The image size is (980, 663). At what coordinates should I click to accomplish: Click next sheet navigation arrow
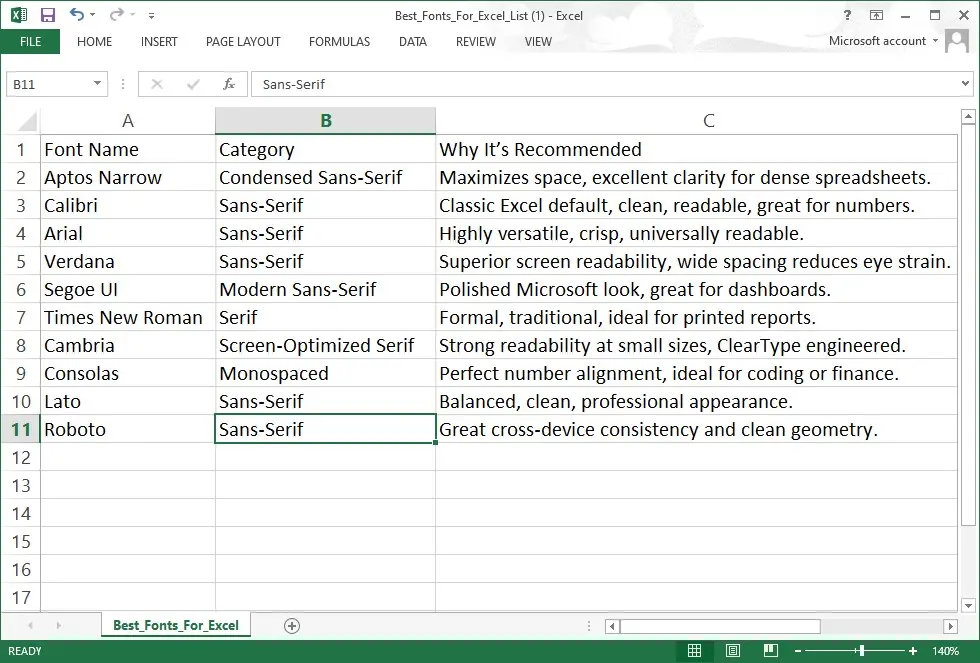59,625
